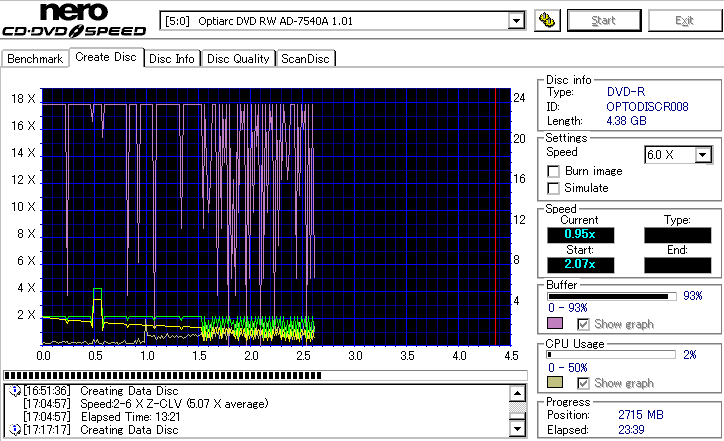Click the empty Speed End field

click(677, 265)
